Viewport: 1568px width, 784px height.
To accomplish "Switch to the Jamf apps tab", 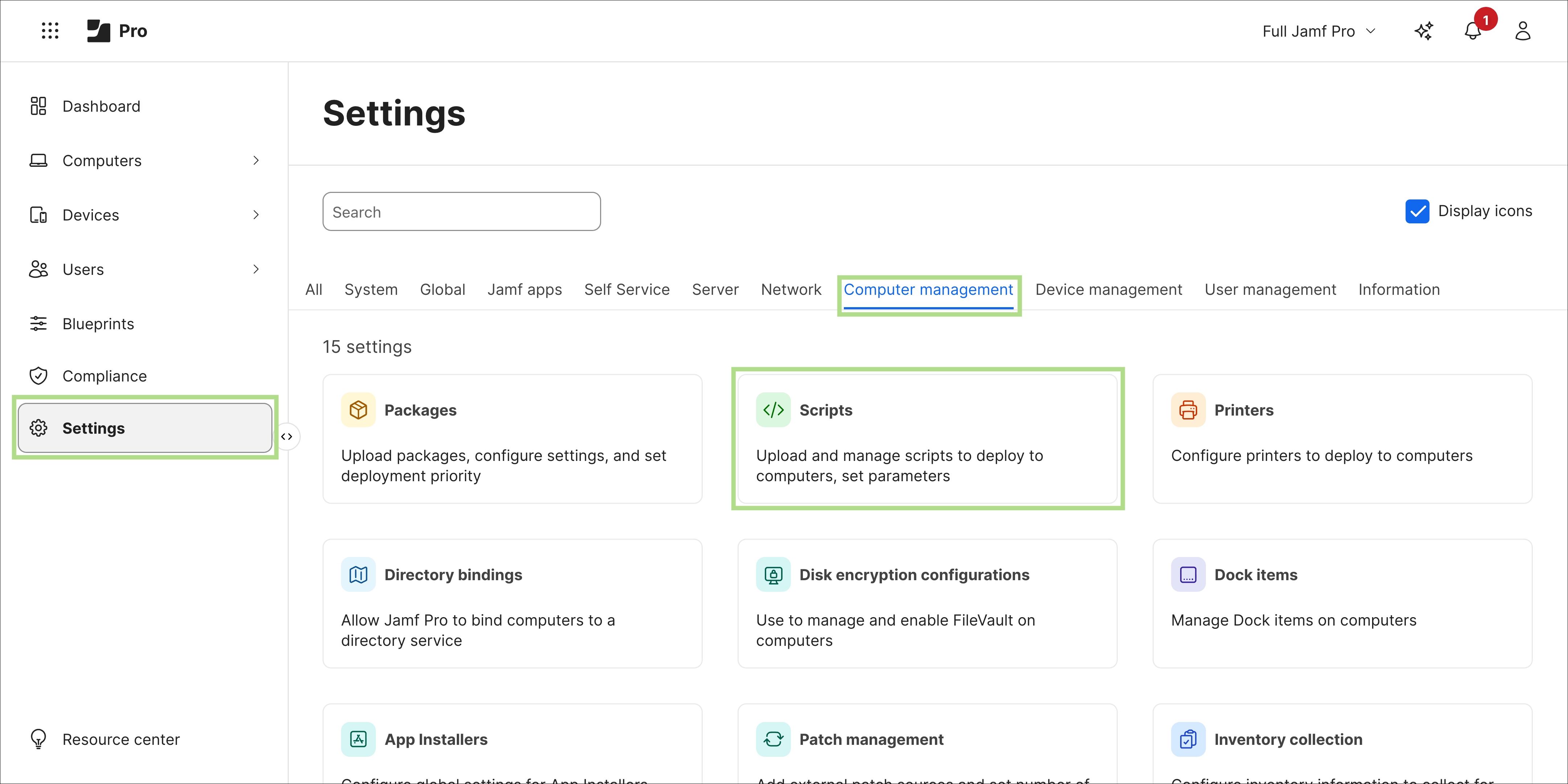I will click(x=525, y=289).
